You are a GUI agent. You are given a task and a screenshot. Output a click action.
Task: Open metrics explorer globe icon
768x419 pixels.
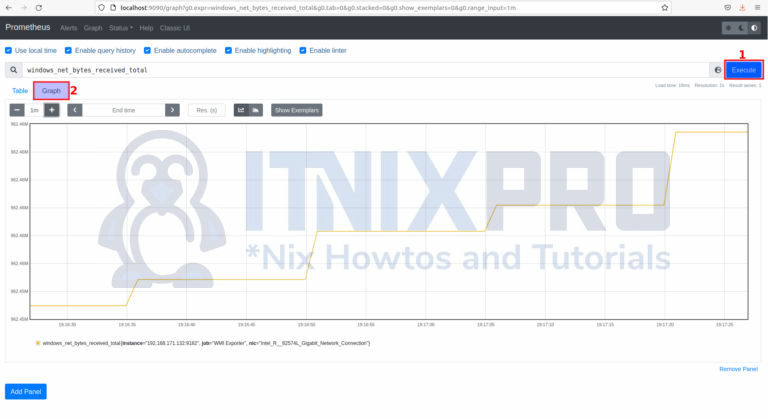tap(718, 70)
